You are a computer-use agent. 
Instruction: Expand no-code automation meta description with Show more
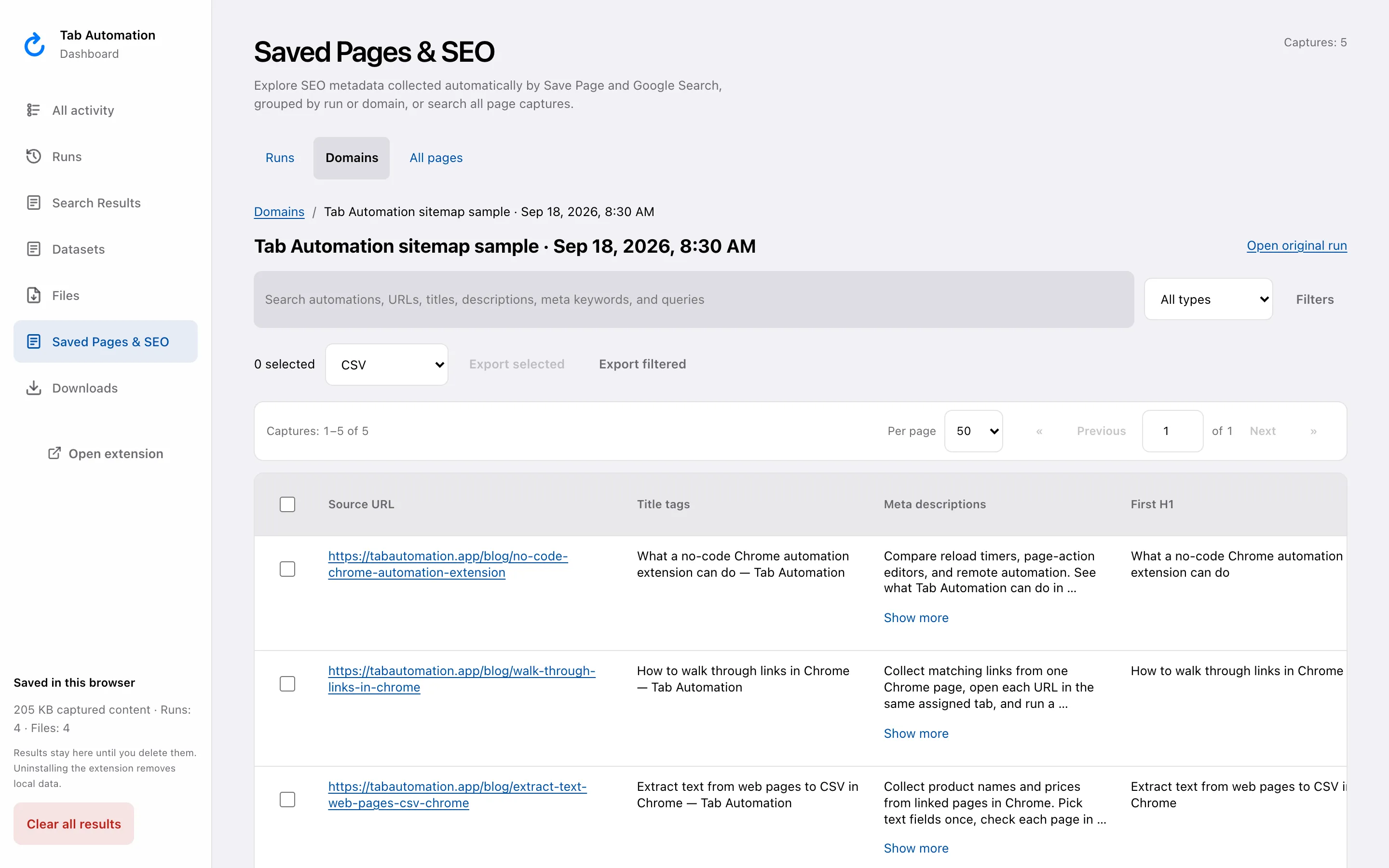(x=916, y=618)
